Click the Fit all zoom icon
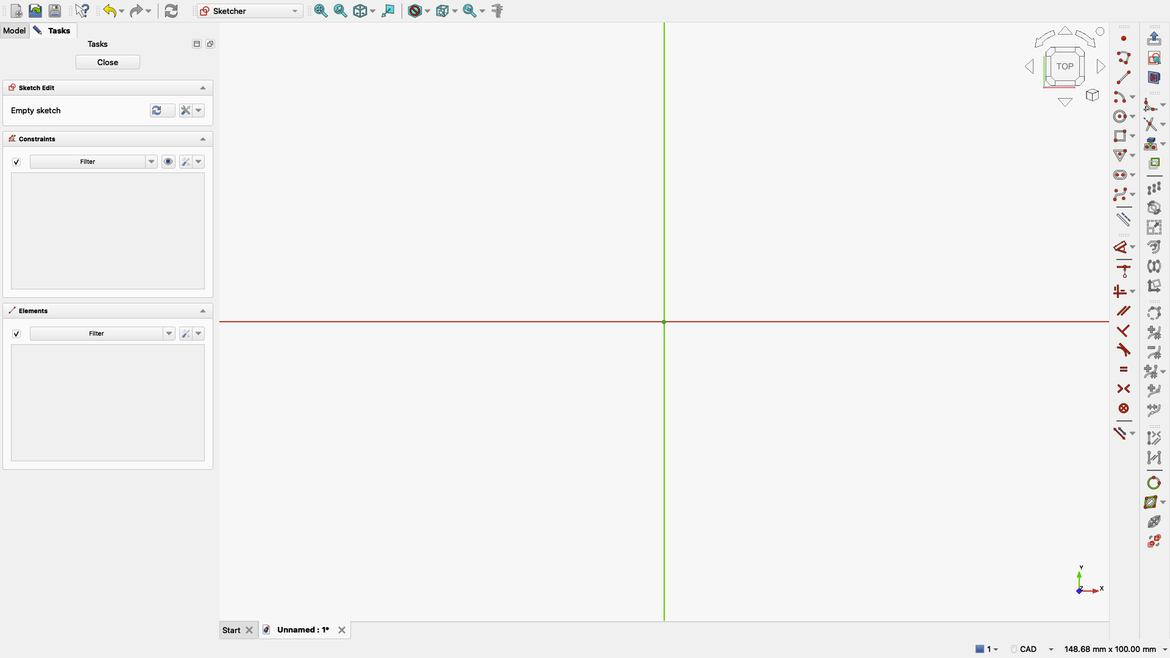This screenshot has width=1170, height=658. [320, 10]
